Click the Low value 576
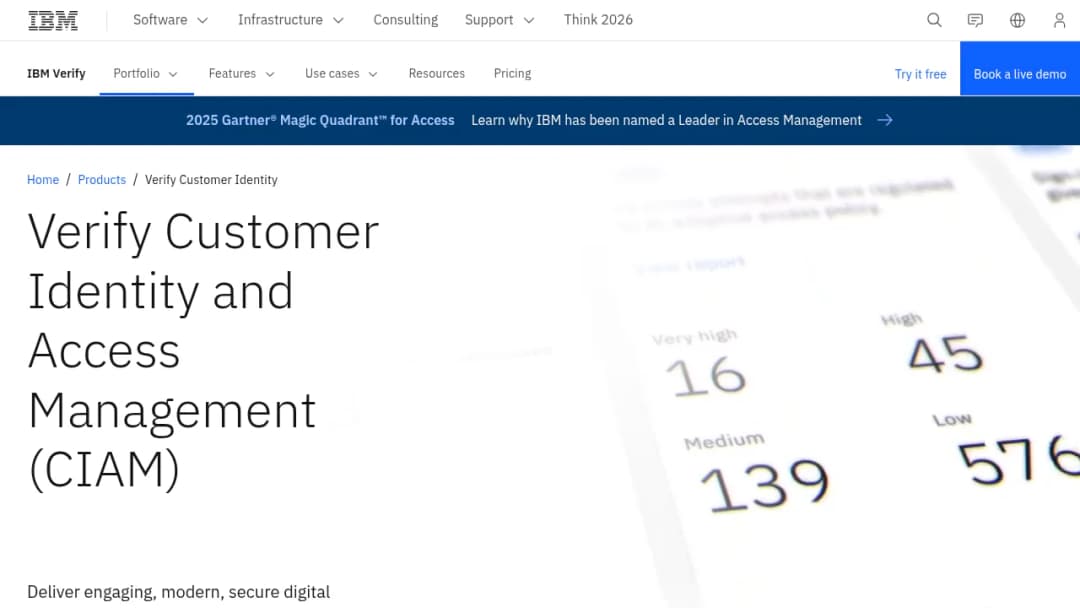1080x608 pixels. tap(1019, 458)
